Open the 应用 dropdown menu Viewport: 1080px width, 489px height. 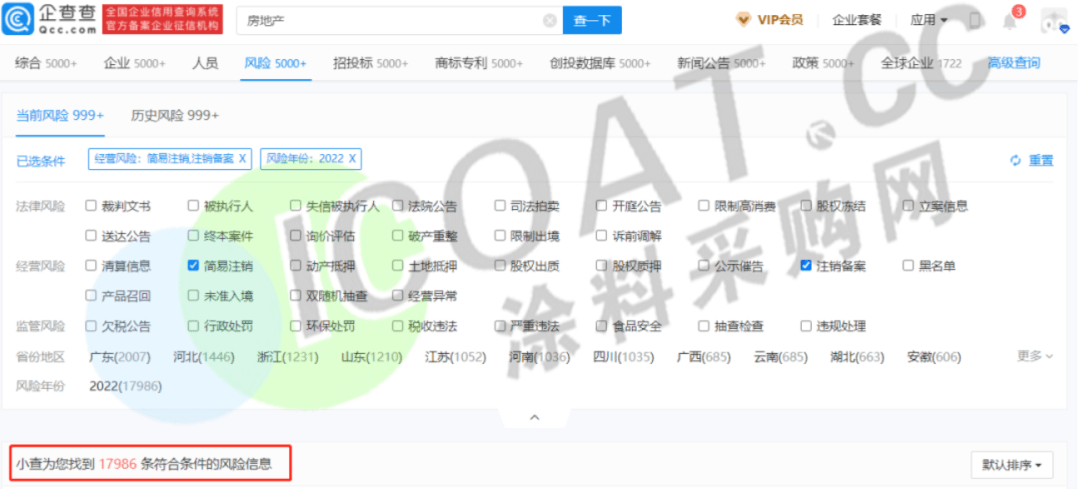[x=928, y=20]
